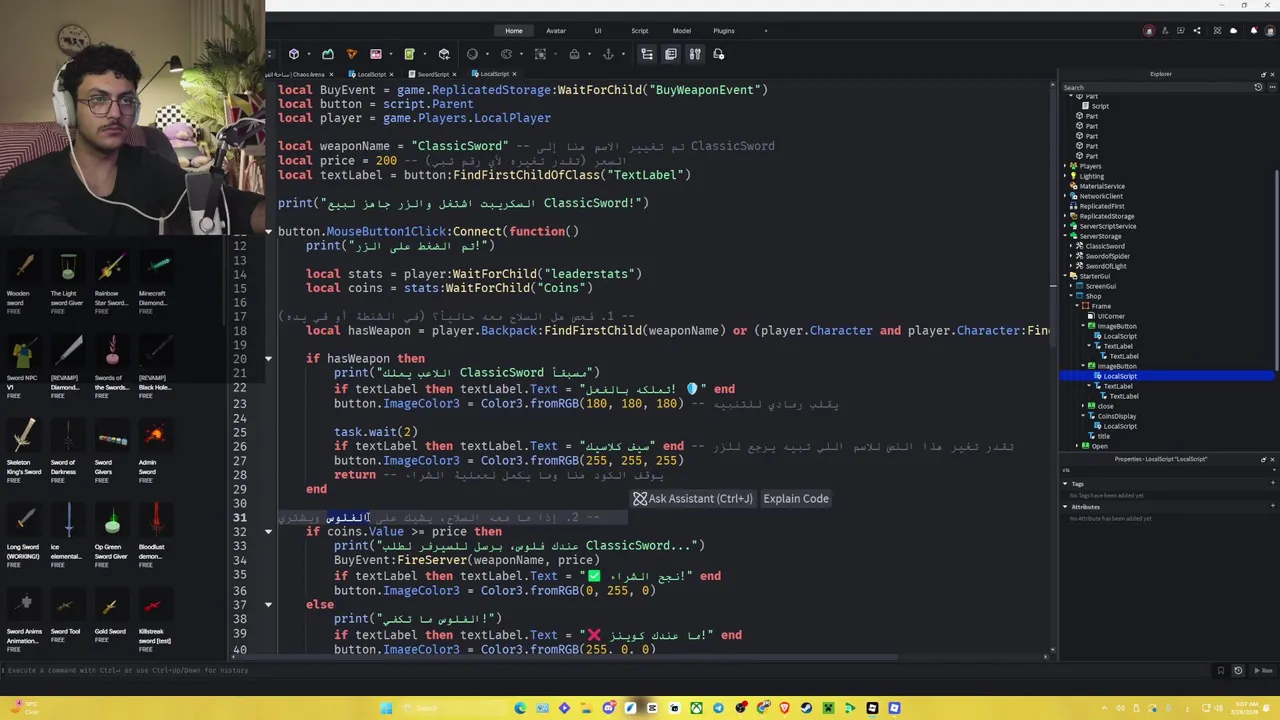Image resolution: width=1280 pixels, height=720 pixels.
Task: Open the Model ribbon tab
Action: [x=682, y=31]
